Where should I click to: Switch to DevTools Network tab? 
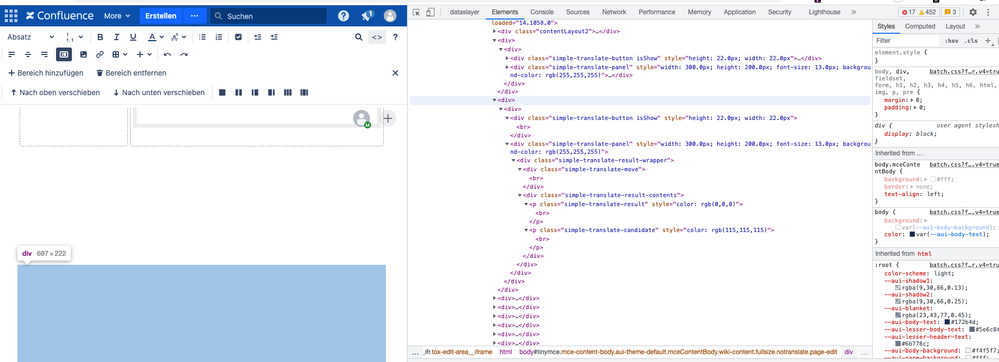coord(614,12)
